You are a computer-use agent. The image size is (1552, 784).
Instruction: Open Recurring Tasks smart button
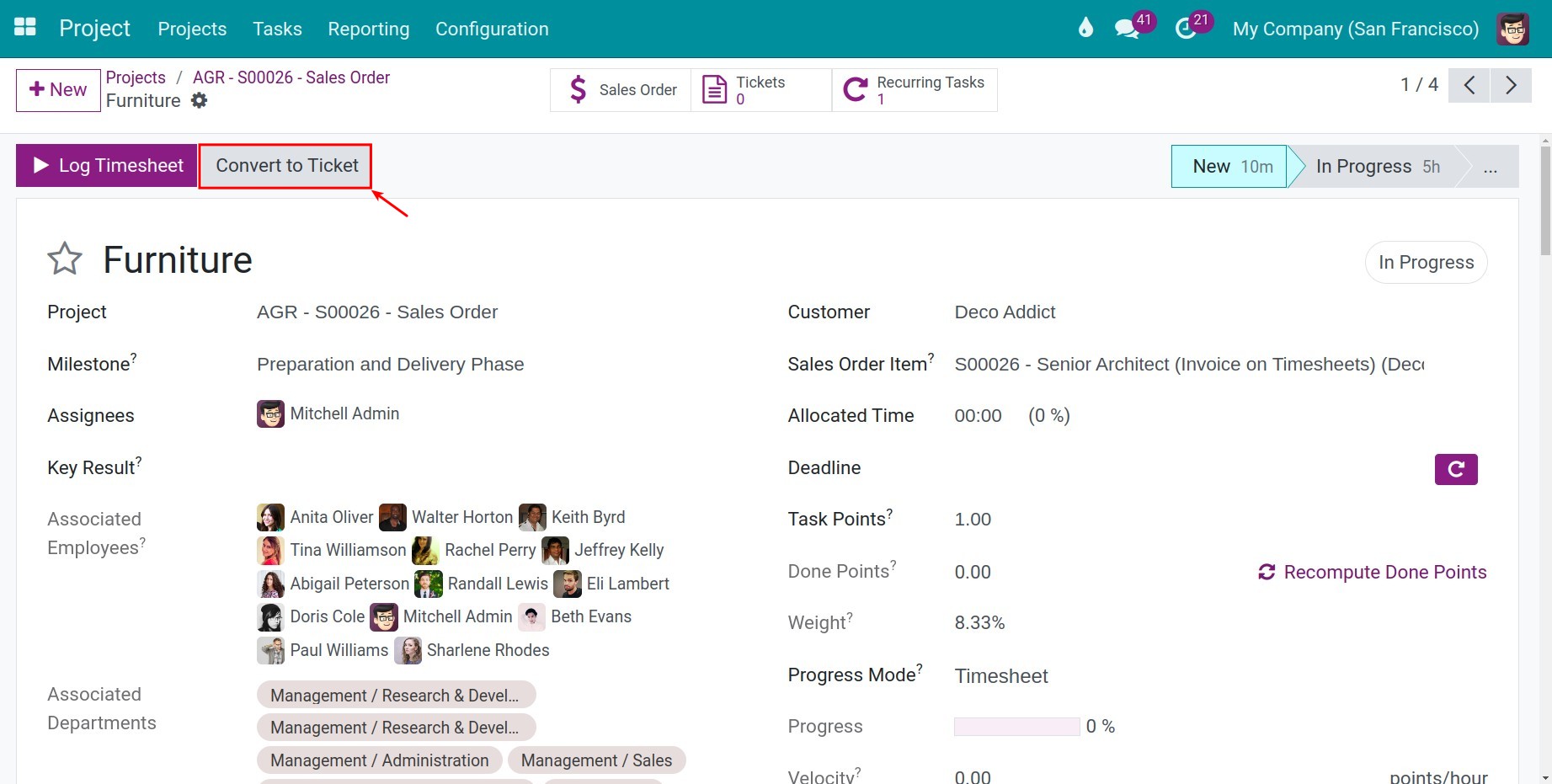[x=915, y=90]
